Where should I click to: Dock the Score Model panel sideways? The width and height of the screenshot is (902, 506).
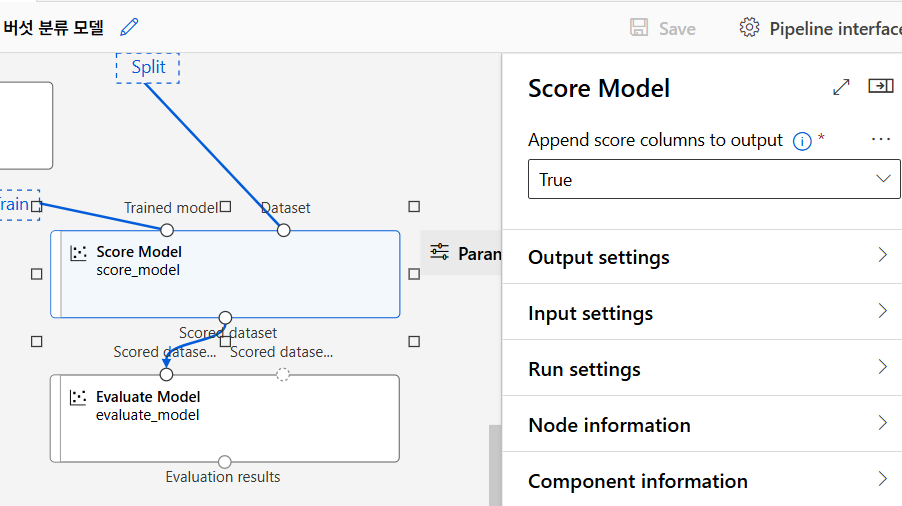[880, 87]
